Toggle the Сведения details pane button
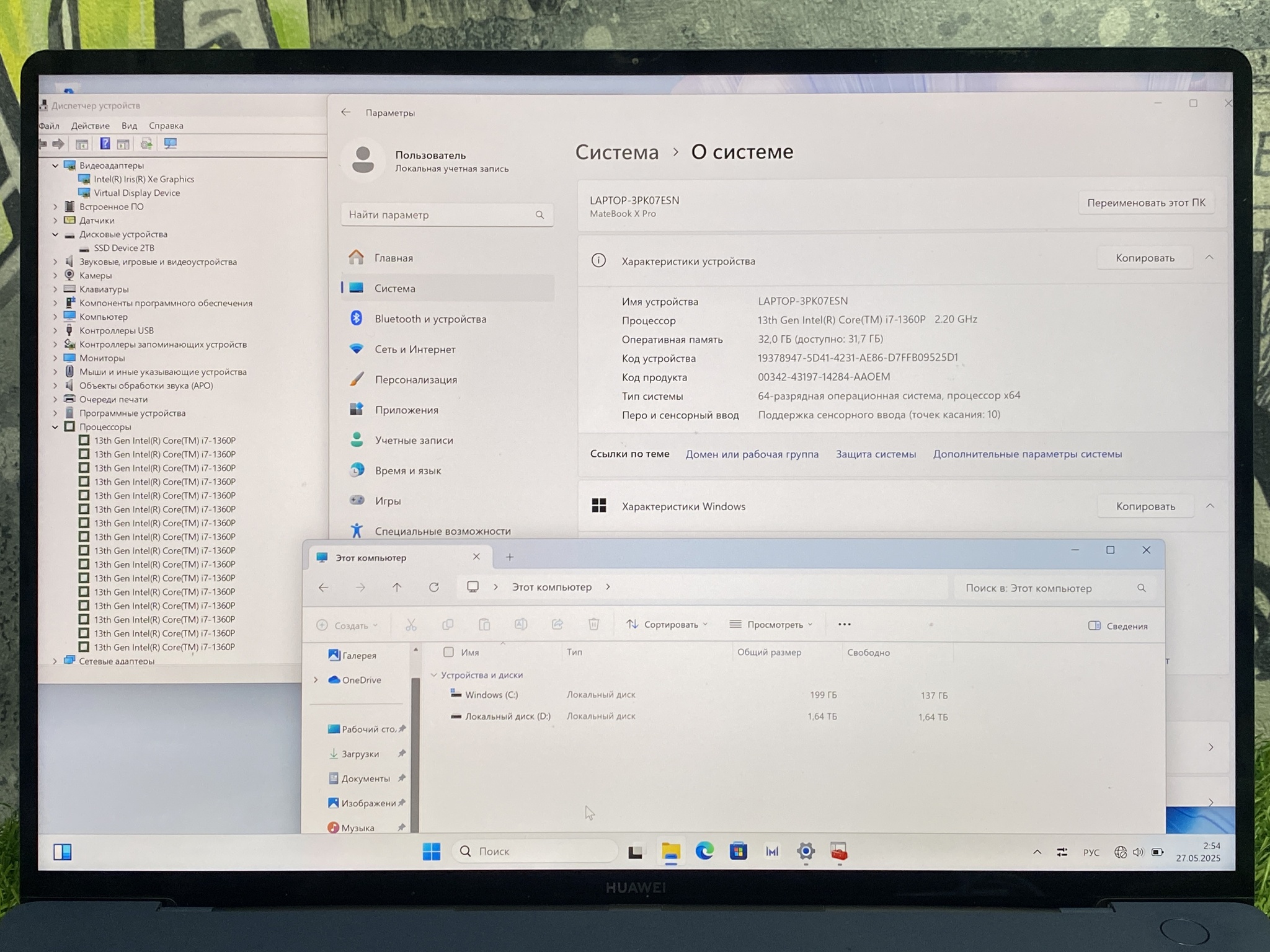Viewport: 1270px width, 952px height. (x=1117, y=626)
